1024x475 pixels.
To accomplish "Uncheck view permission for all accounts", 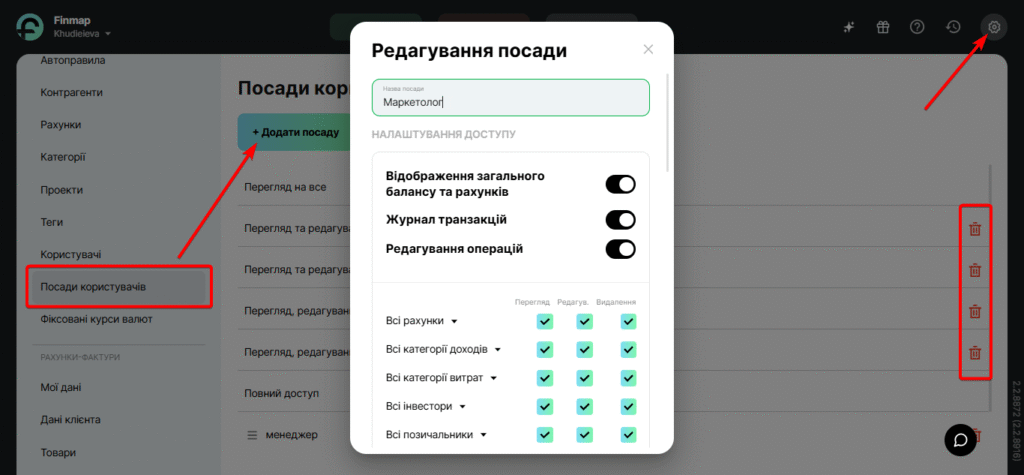I will tap(545, 321).
